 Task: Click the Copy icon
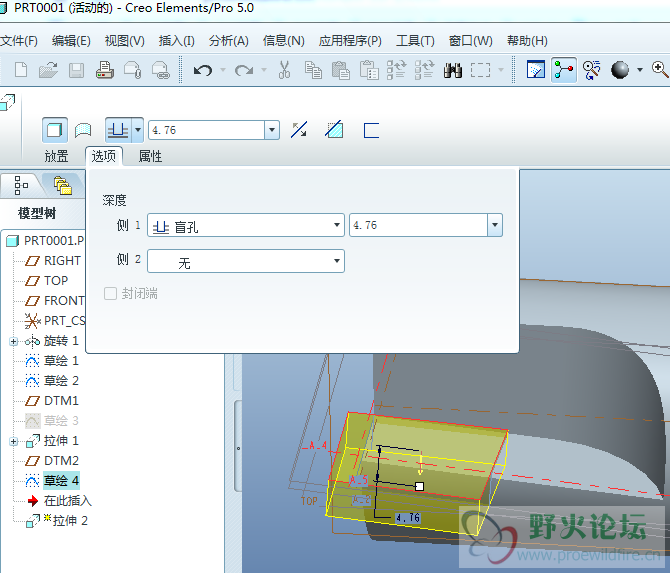click(313, 70)
